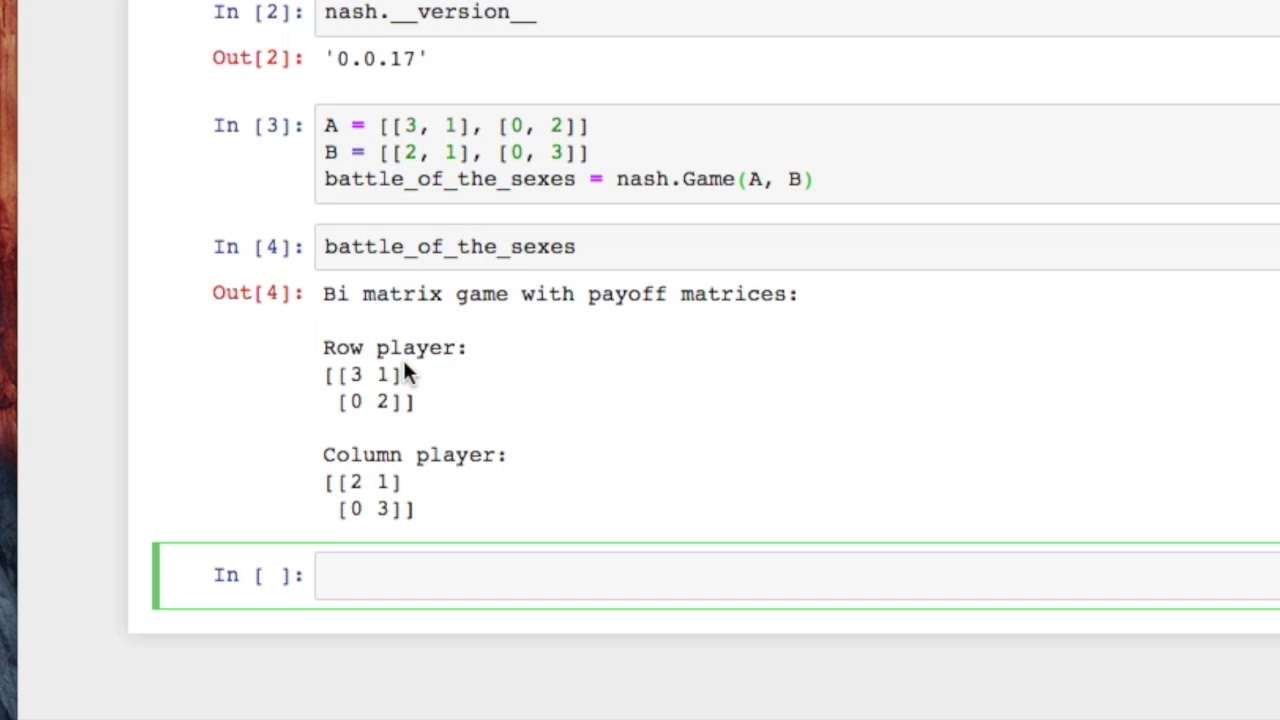Click the nash.Game(A, B) assignment line
The height and width of the screenshot is (720, 1280).
tap(568, 179)
